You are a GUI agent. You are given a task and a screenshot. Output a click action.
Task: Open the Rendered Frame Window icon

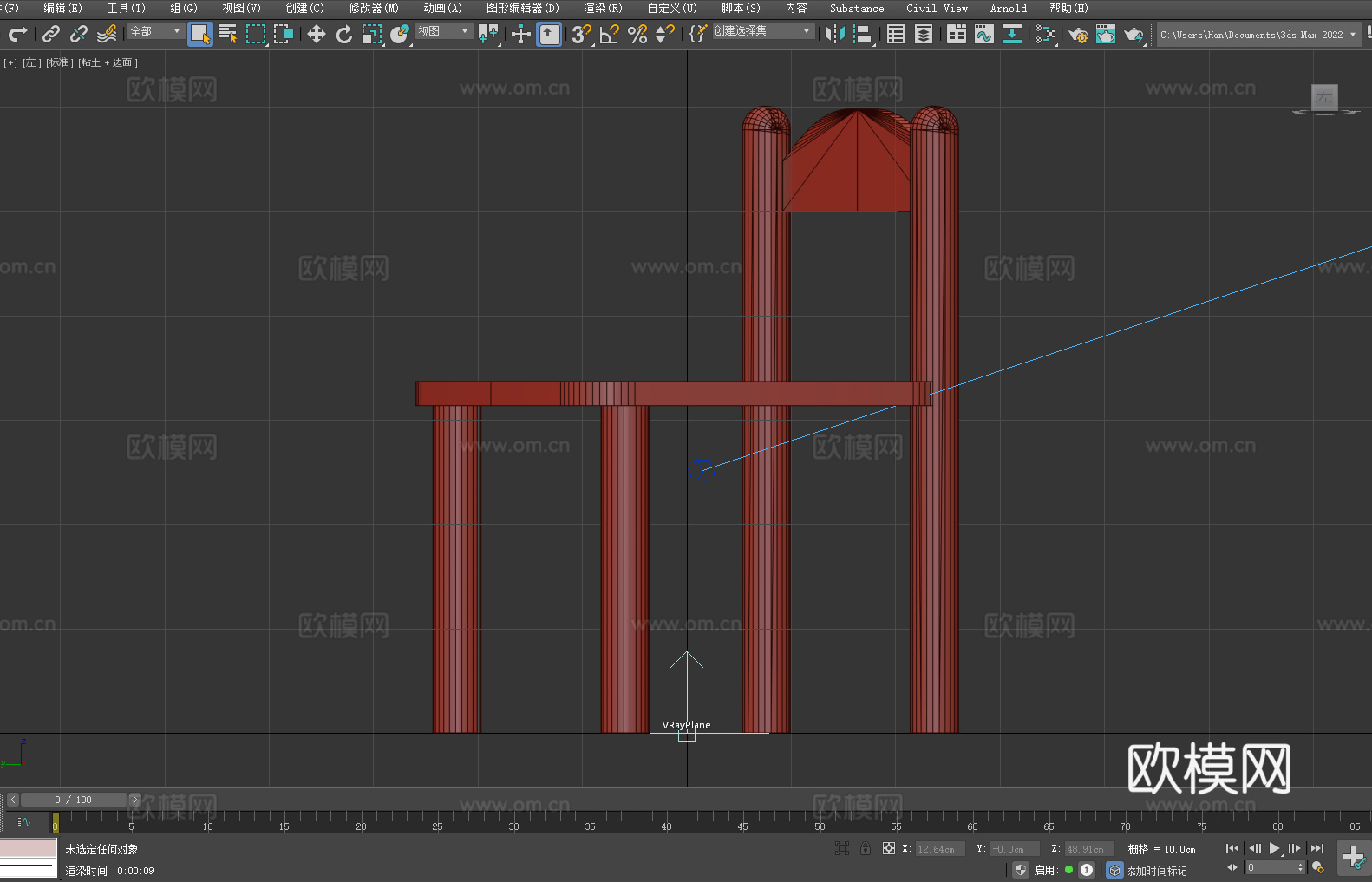point(1106,34)
